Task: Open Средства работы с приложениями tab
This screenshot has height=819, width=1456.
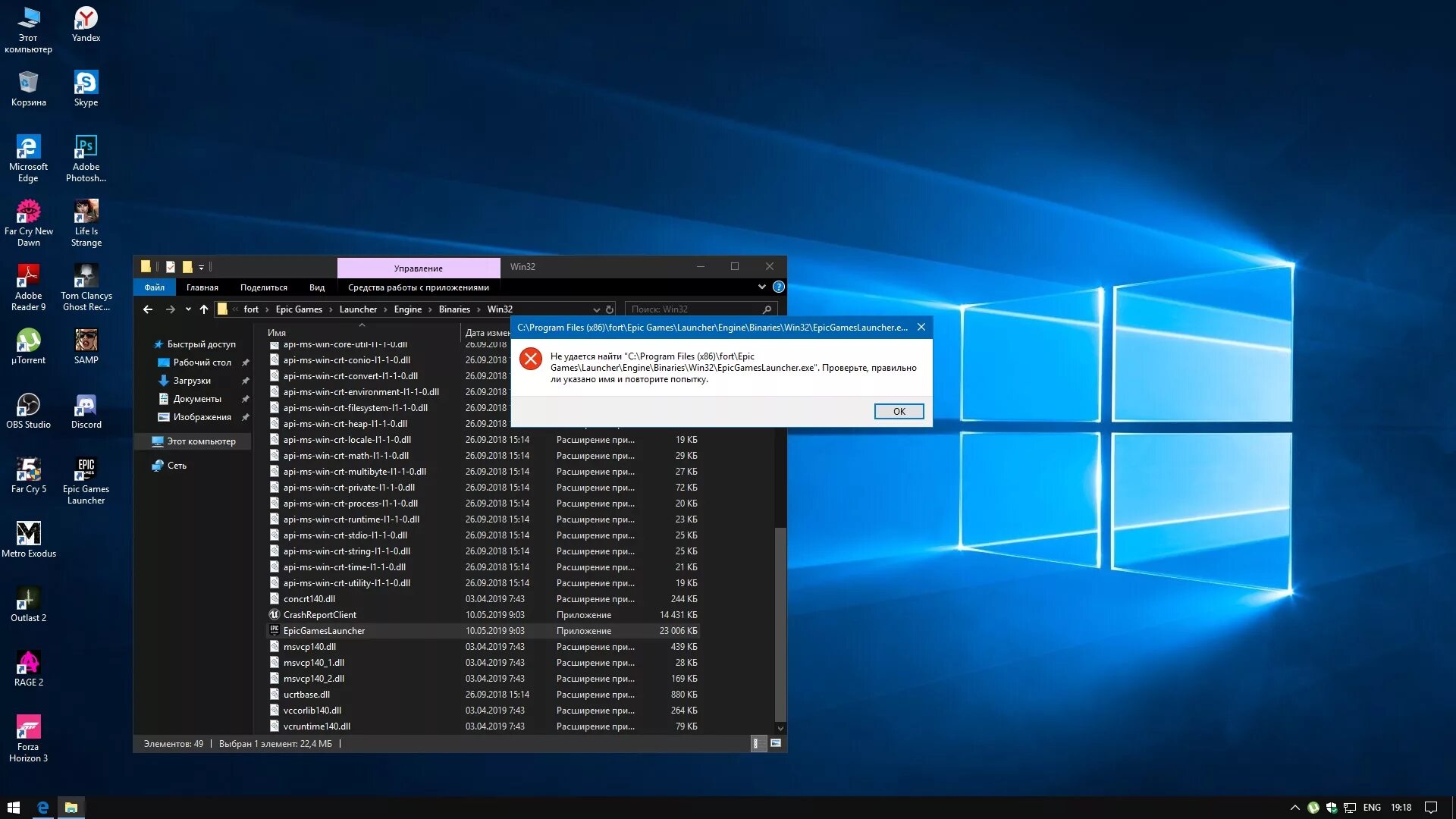Action: pyautogui.click(x=419, y=287)
